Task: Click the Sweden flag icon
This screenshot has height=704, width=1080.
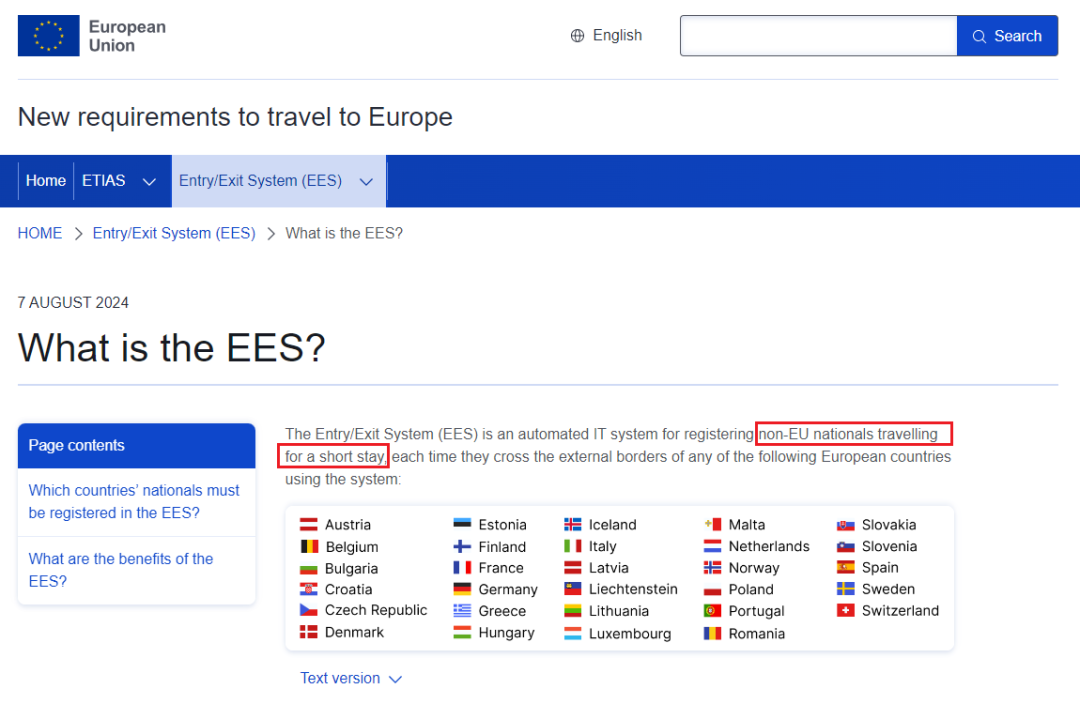Action: (x=846, y=589)
